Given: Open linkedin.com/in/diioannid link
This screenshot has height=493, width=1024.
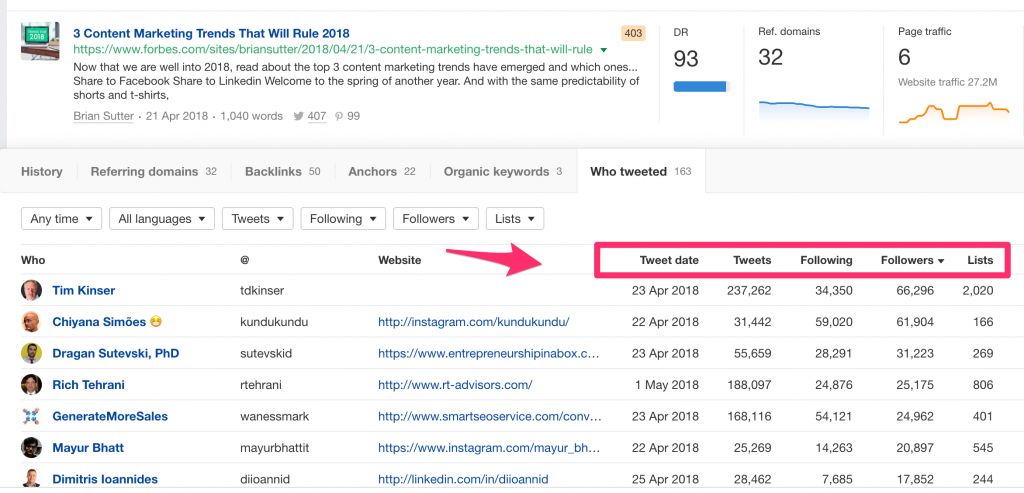Looking at the screenshot, I should point(463,479).
